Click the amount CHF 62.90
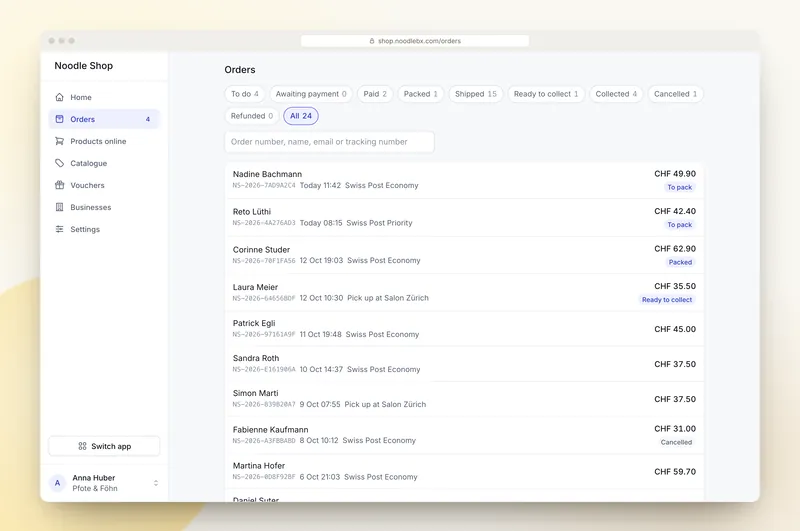The width and height of the screenshot is (800, 531). point(675,249)
